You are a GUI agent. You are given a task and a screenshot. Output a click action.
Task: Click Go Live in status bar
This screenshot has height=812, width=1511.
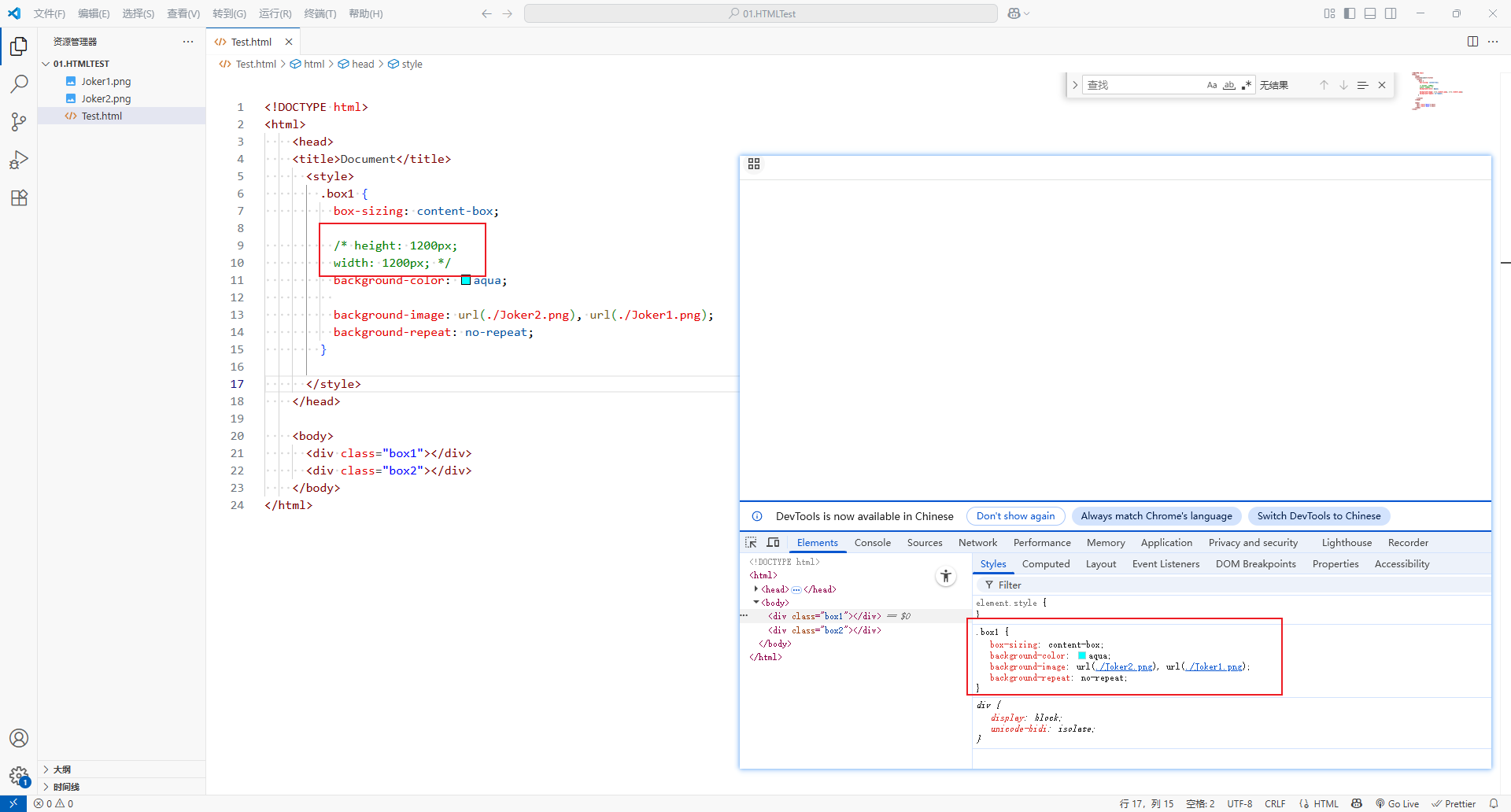1397,803
